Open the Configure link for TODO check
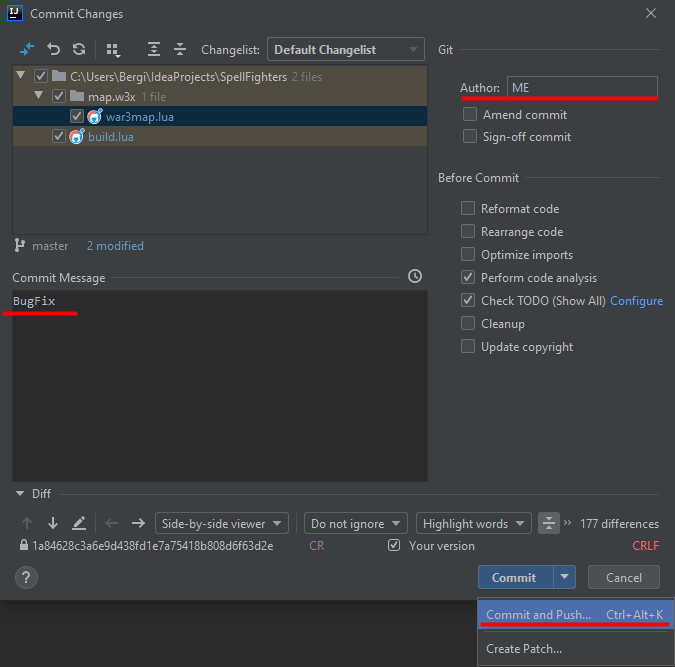The width and height of the screenshot is (675, 667). pyautogui.click(x=636, y=301)
